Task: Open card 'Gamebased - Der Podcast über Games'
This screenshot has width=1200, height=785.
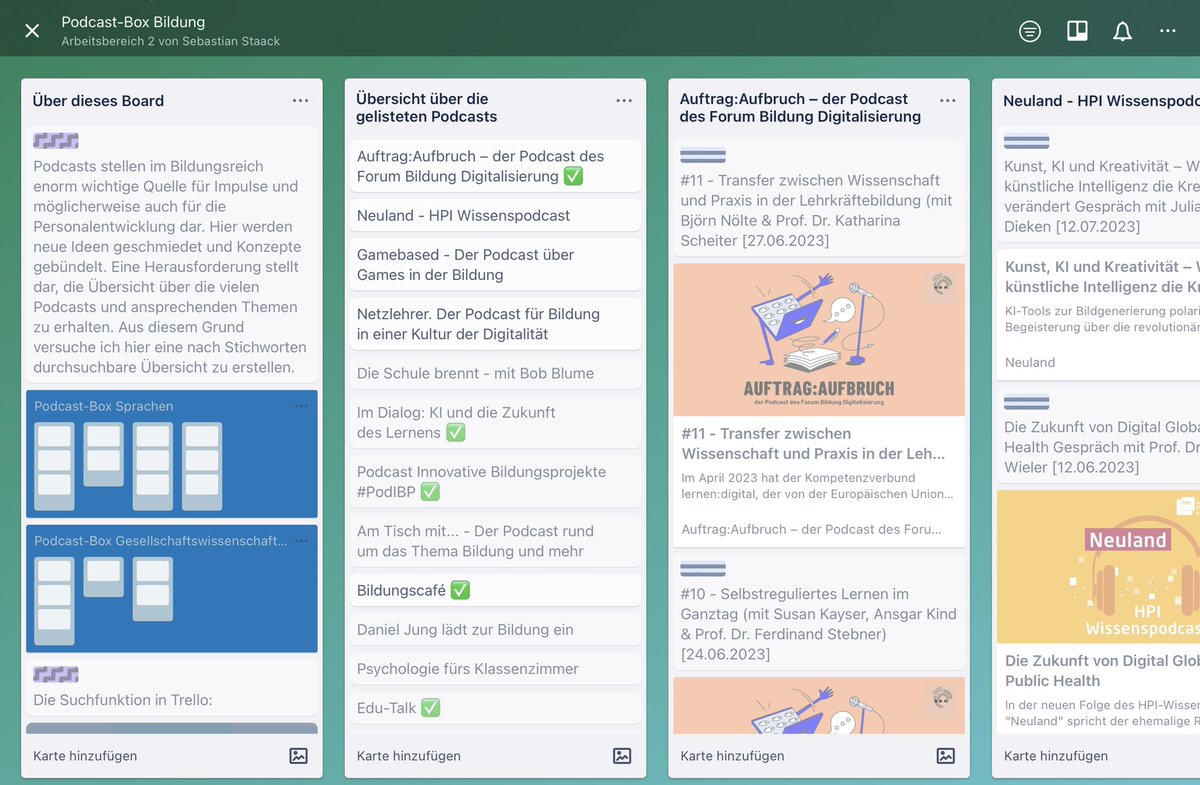Action: [x=495, y=264]
